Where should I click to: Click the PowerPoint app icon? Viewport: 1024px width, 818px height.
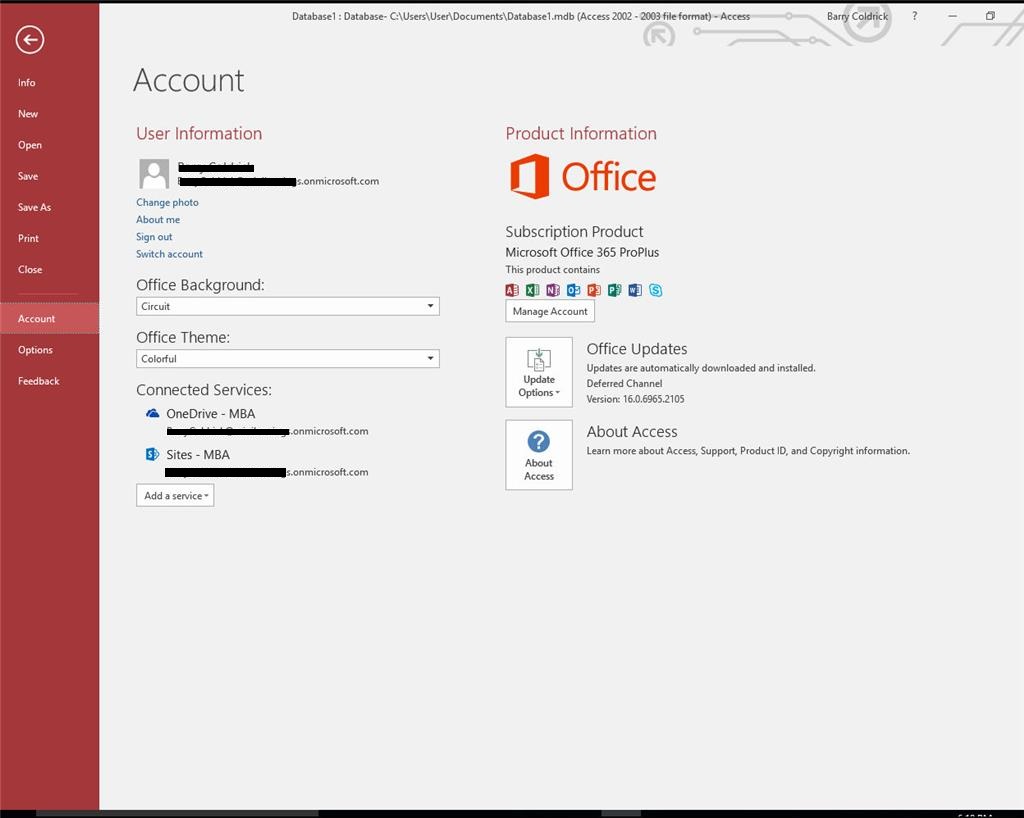click(x=594, y=291)
